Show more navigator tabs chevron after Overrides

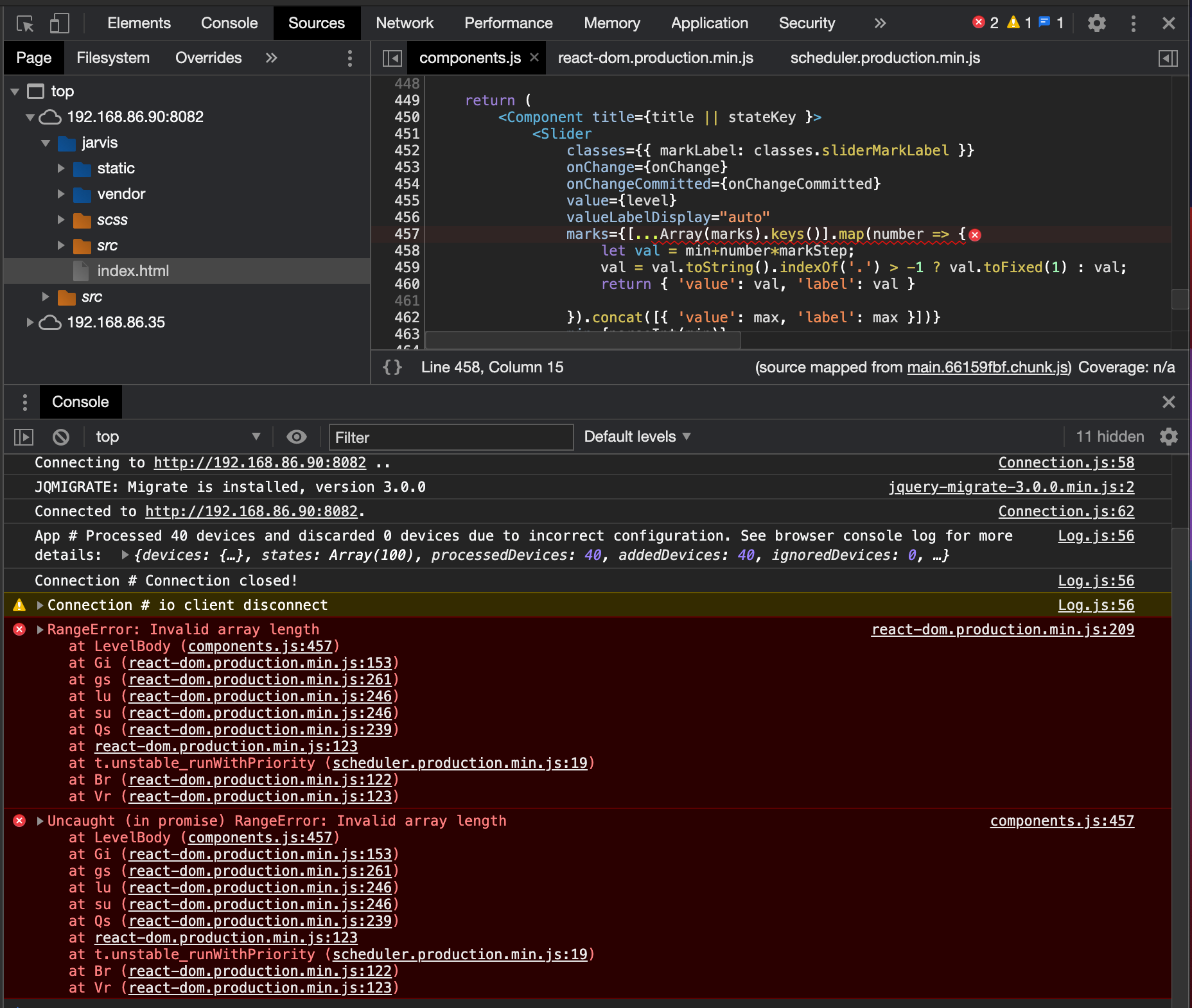pyautogui.click(x=271, y=58)
